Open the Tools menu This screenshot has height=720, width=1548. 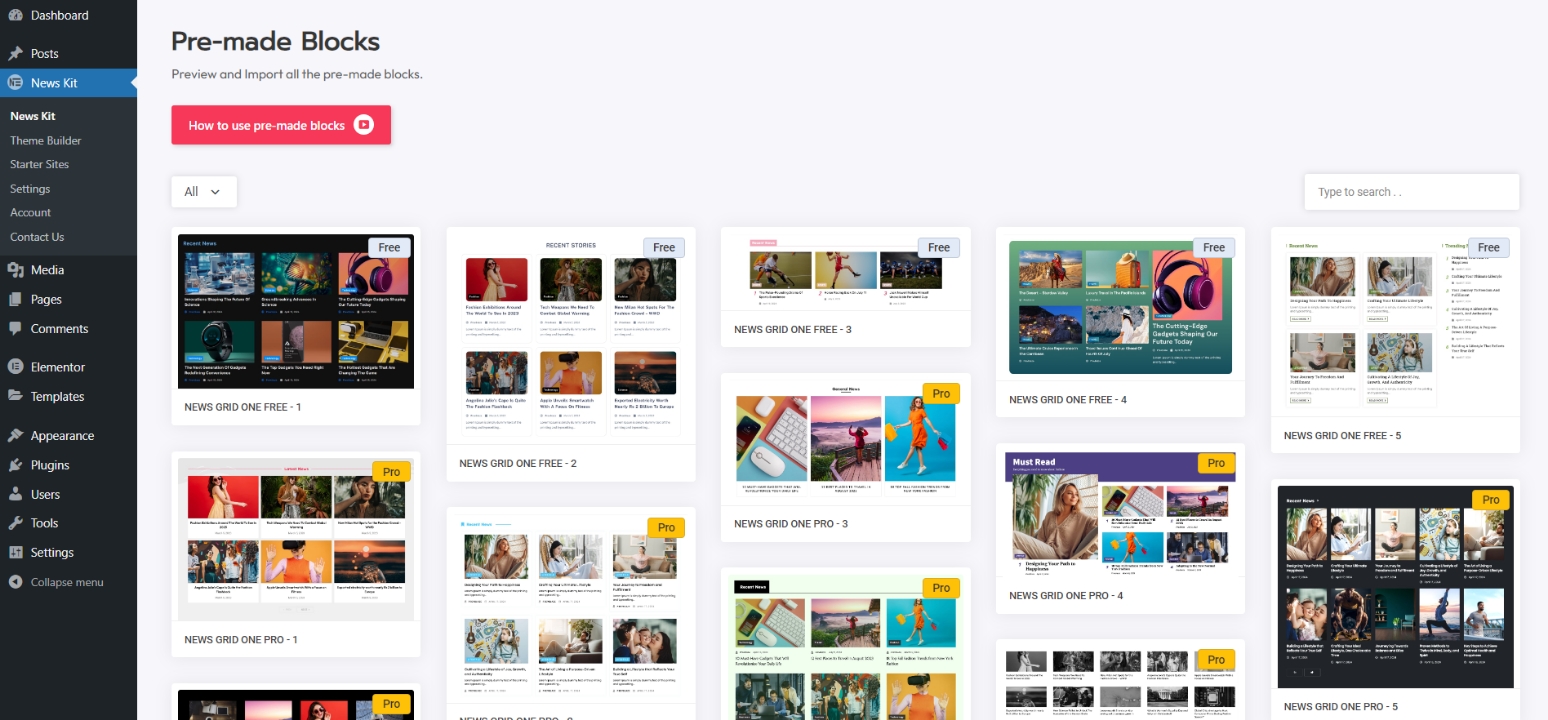coord(68,523)
